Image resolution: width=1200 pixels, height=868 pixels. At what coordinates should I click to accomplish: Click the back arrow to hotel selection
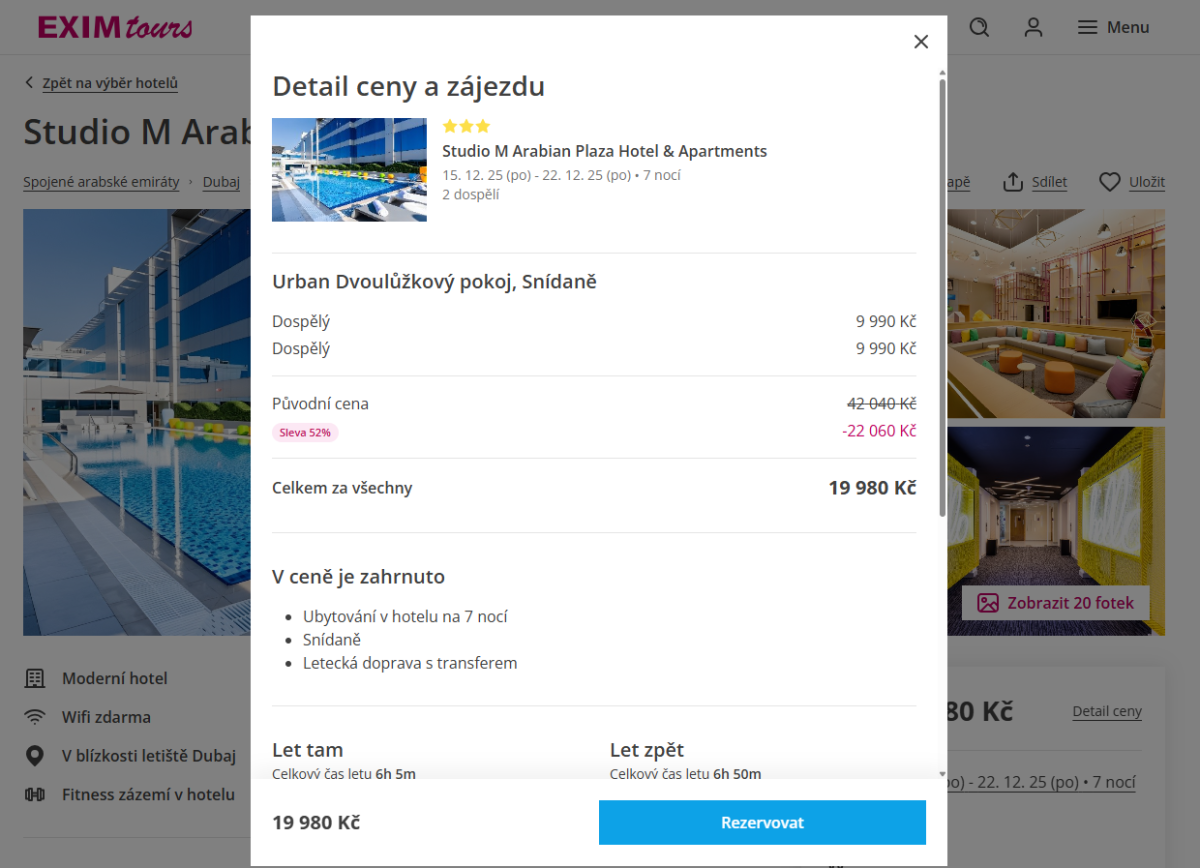coord(30,83)
